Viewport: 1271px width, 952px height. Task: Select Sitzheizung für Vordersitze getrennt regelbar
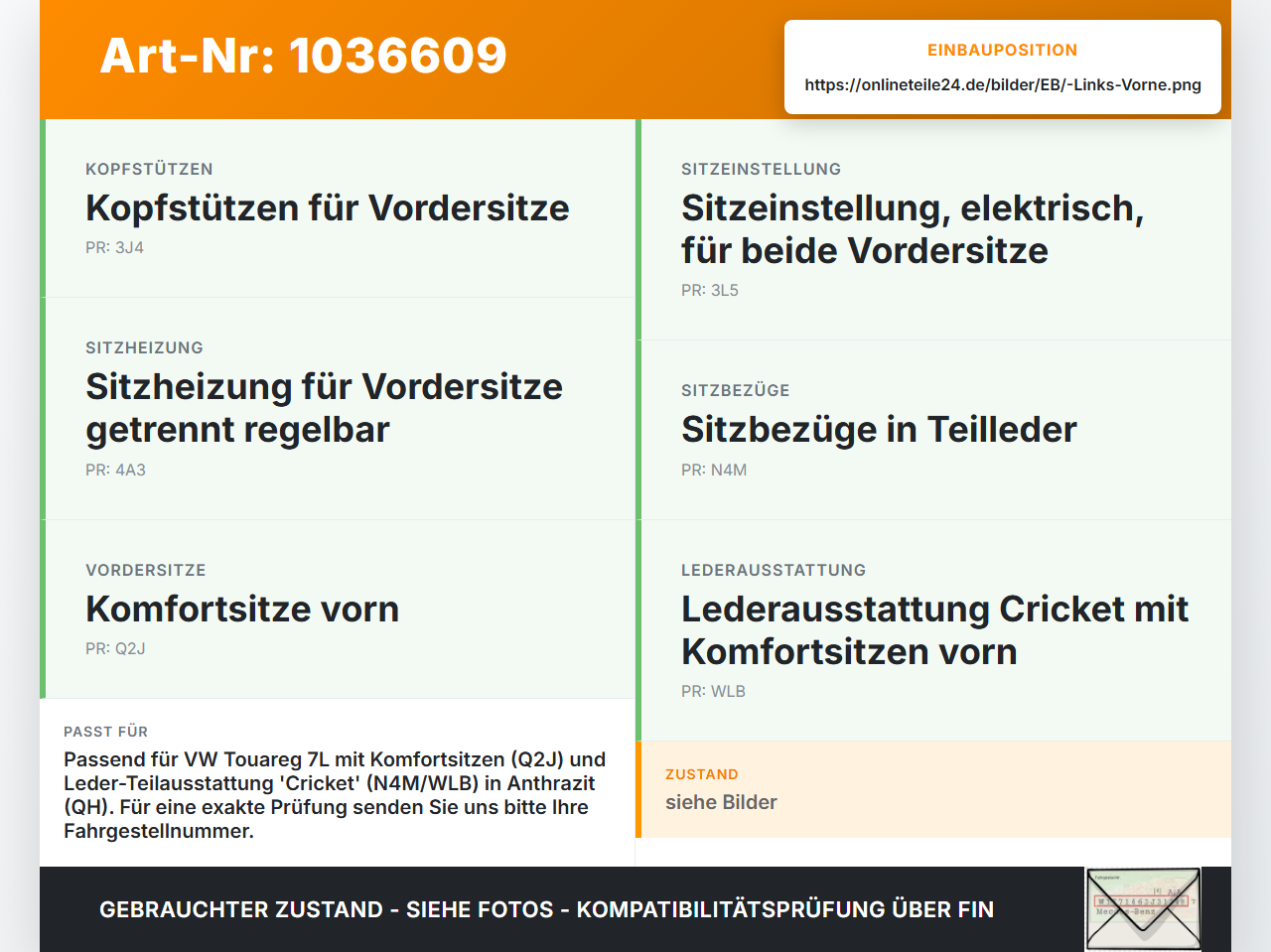[x=338, y=409]
